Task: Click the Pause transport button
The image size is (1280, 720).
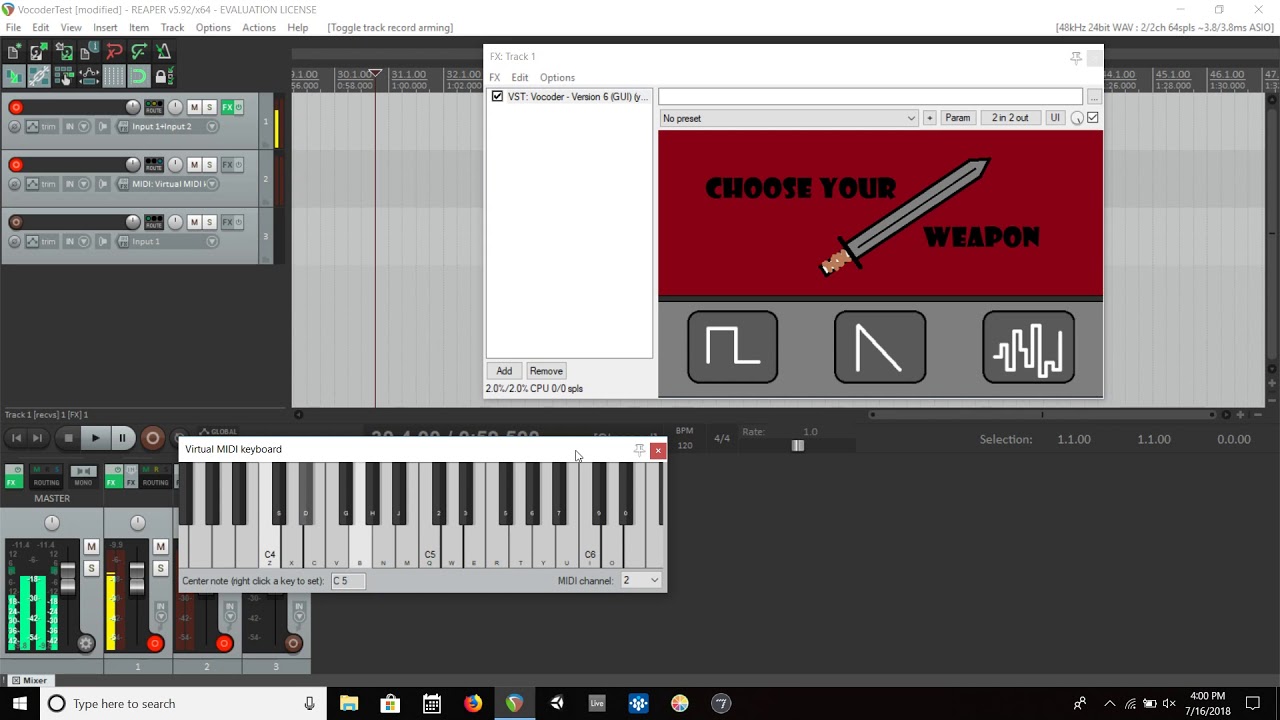Action: [x=122, y=438]
